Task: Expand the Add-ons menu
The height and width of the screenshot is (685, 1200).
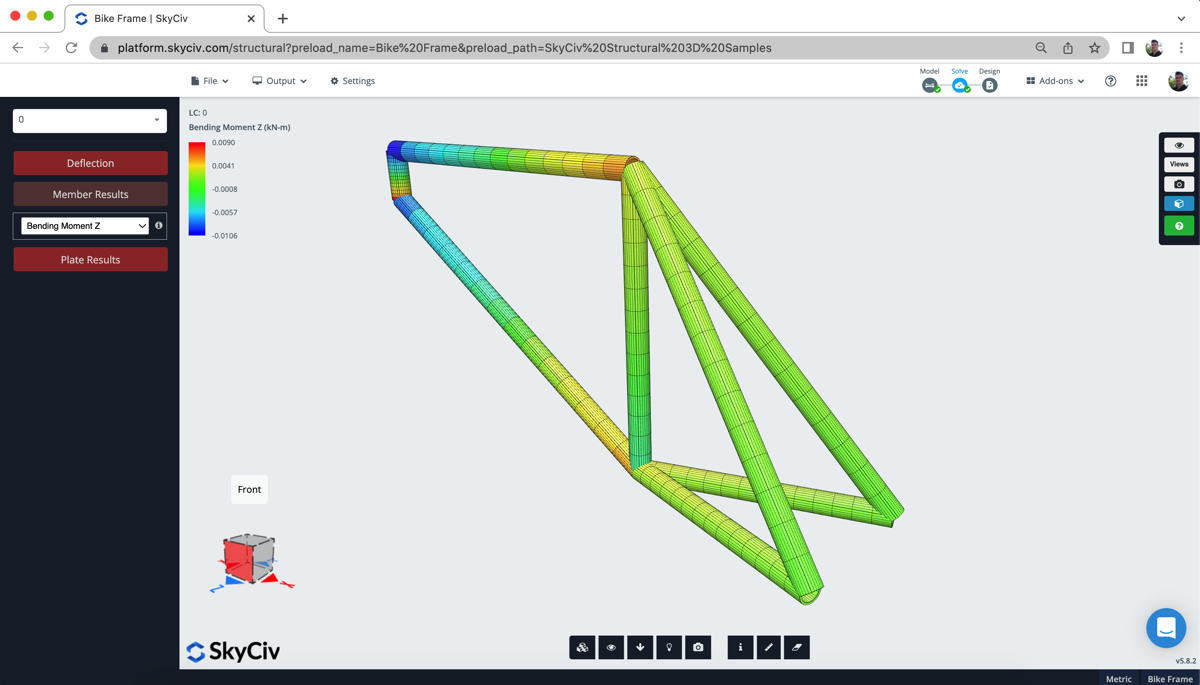Action: 1054,80
